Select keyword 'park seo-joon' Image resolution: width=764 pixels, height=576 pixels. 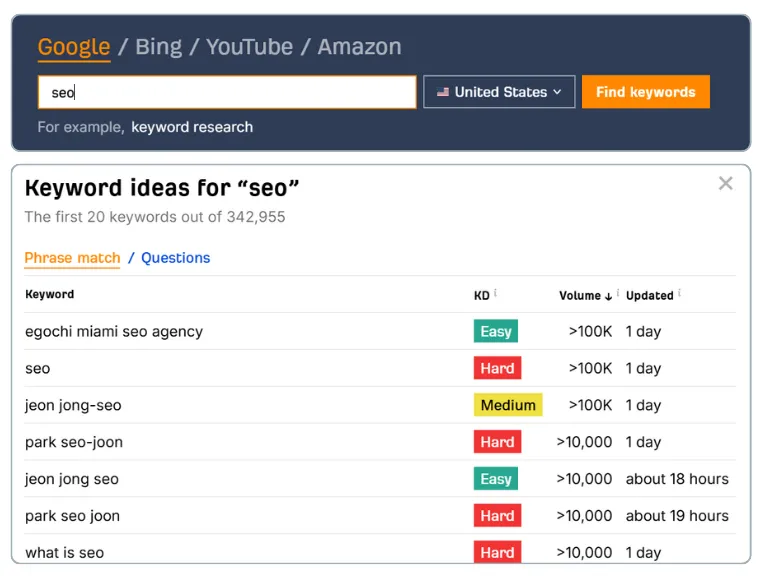74,442
